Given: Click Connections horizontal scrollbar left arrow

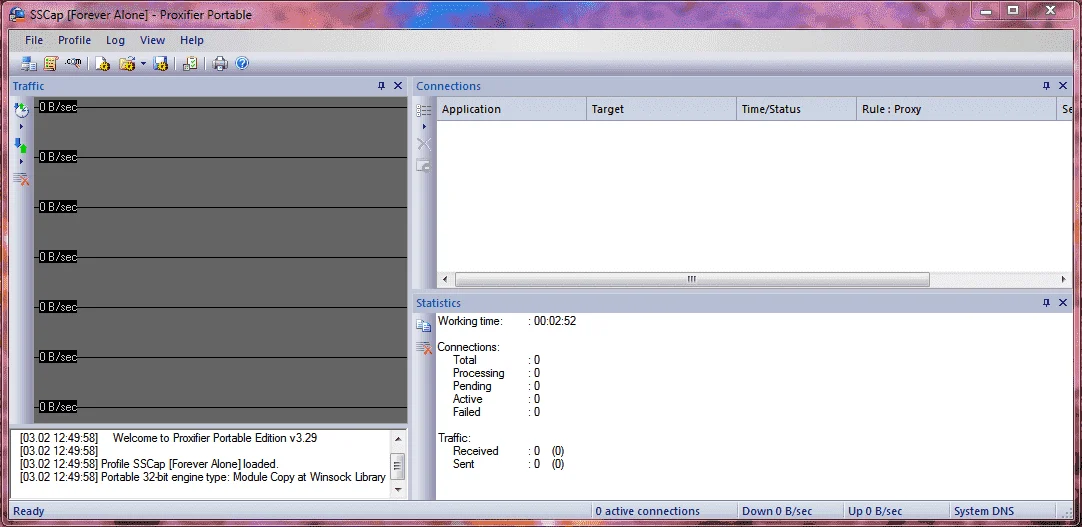Looking at the screenshot, I should pyautogui.click(x=445, y=279).
